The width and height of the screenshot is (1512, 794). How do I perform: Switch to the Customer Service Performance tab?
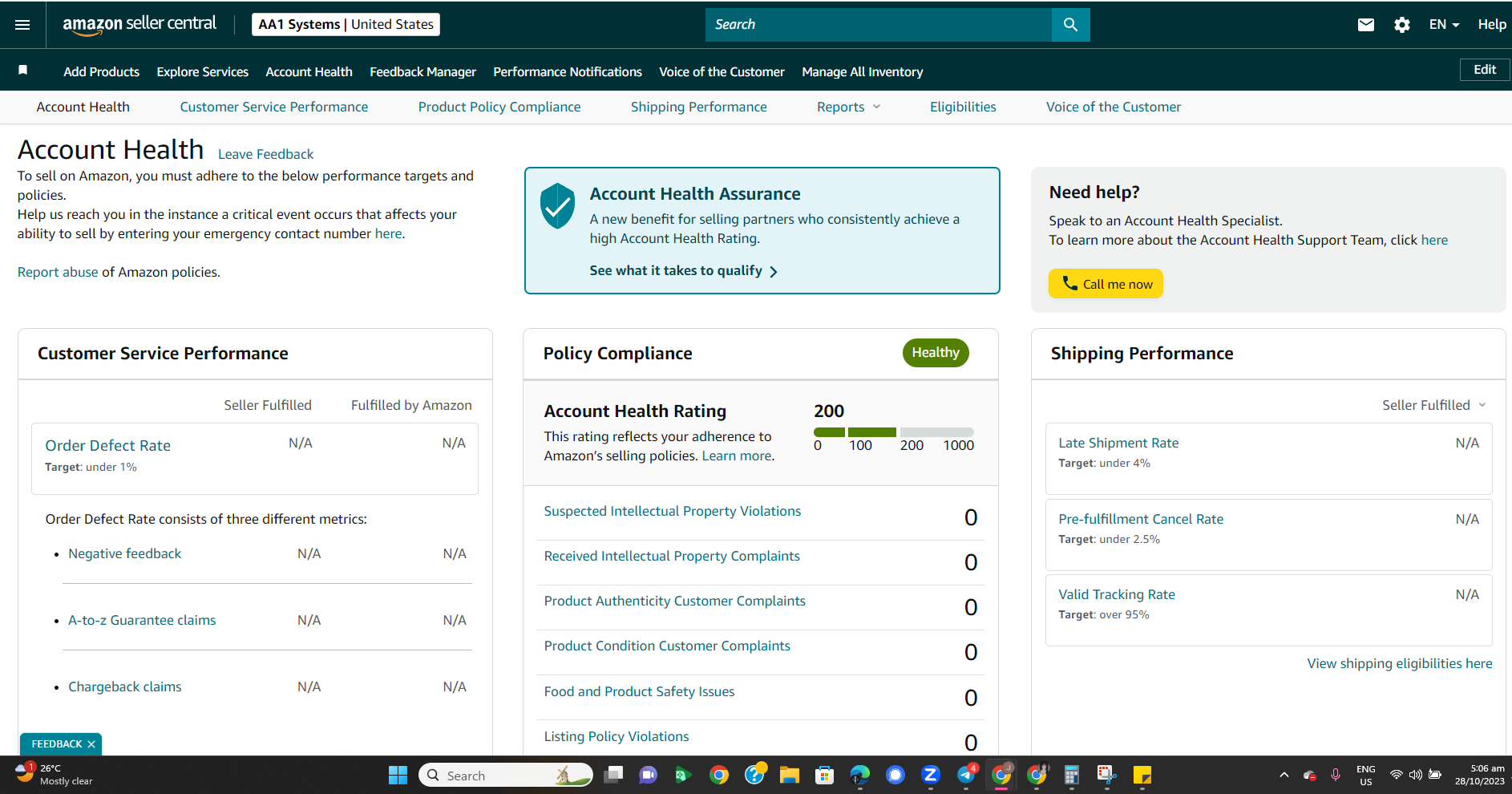coord(274,107)
